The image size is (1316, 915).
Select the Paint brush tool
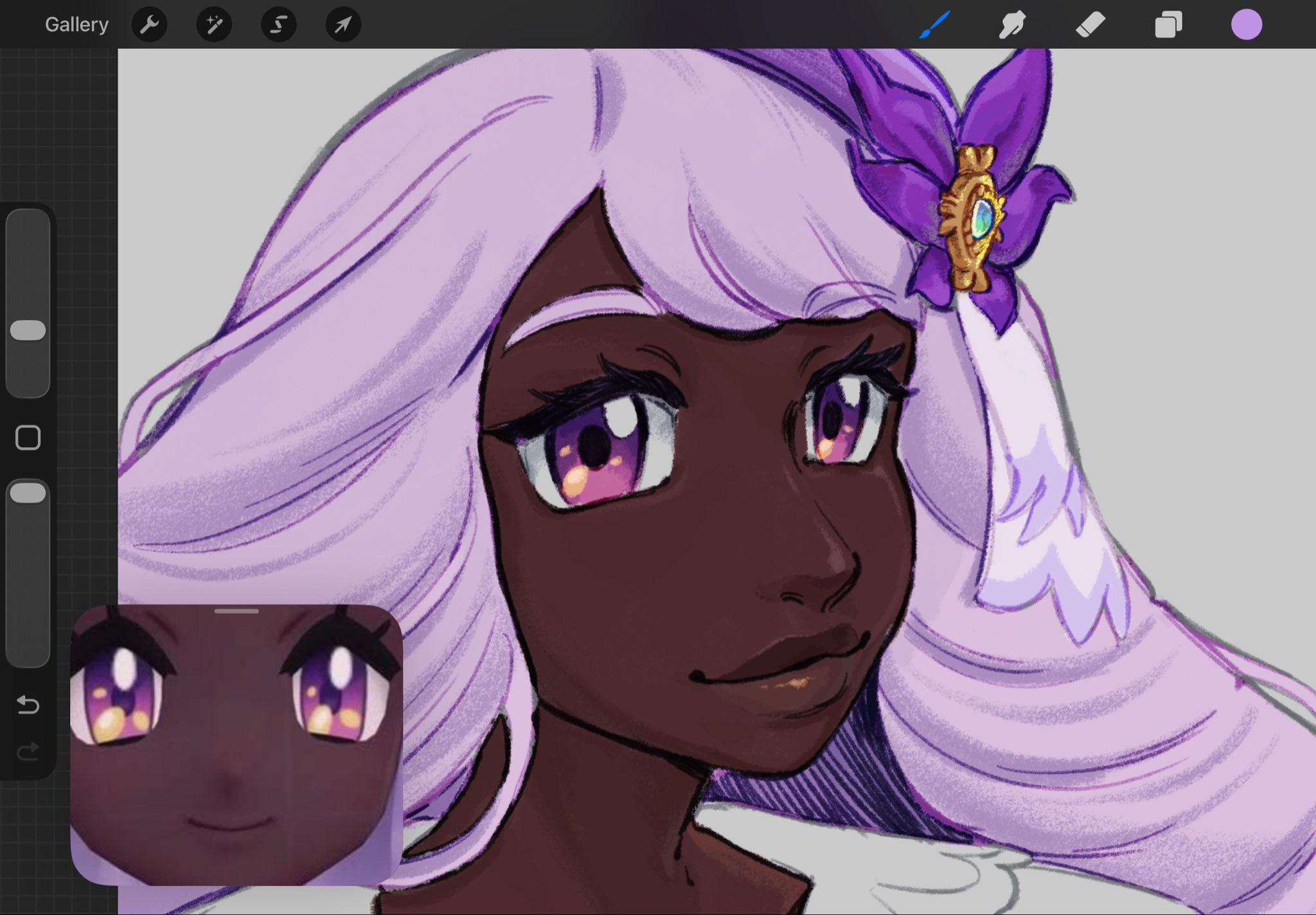(x=934, y=24)
